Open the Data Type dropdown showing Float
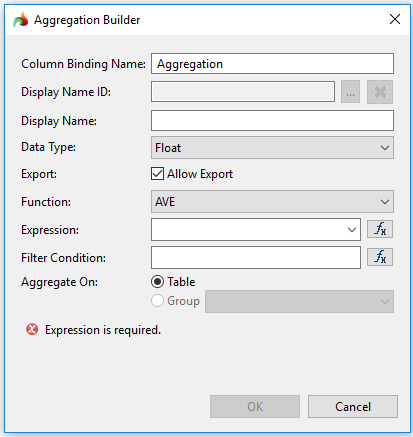This screenshot has height=437, width=413. click(x=272, y=147)
